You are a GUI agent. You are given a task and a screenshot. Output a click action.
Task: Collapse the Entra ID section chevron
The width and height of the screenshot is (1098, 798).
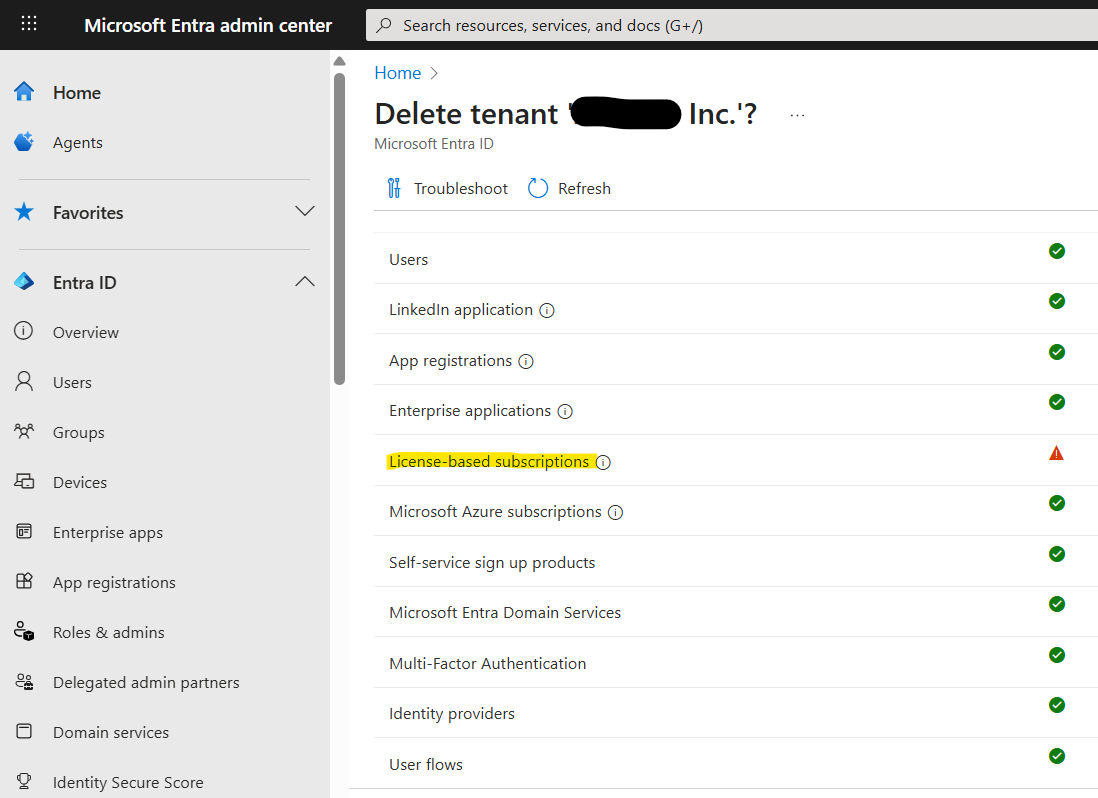(x=305, y=281)
